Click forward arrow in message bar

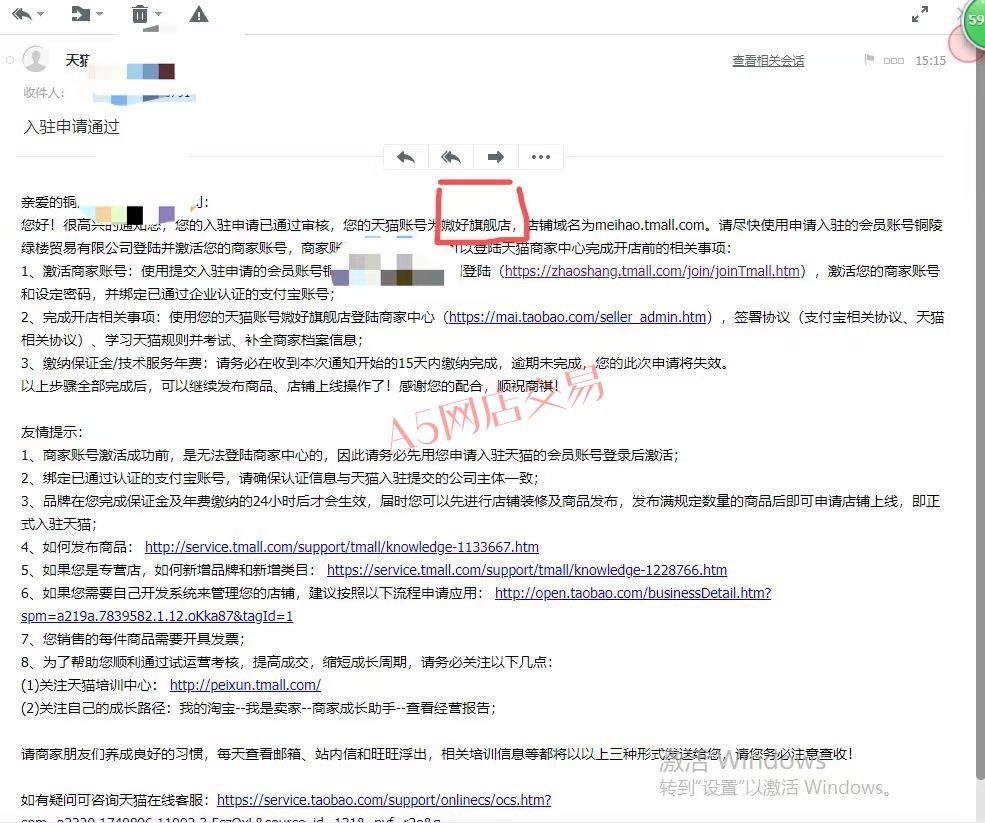tap(496, 157)
